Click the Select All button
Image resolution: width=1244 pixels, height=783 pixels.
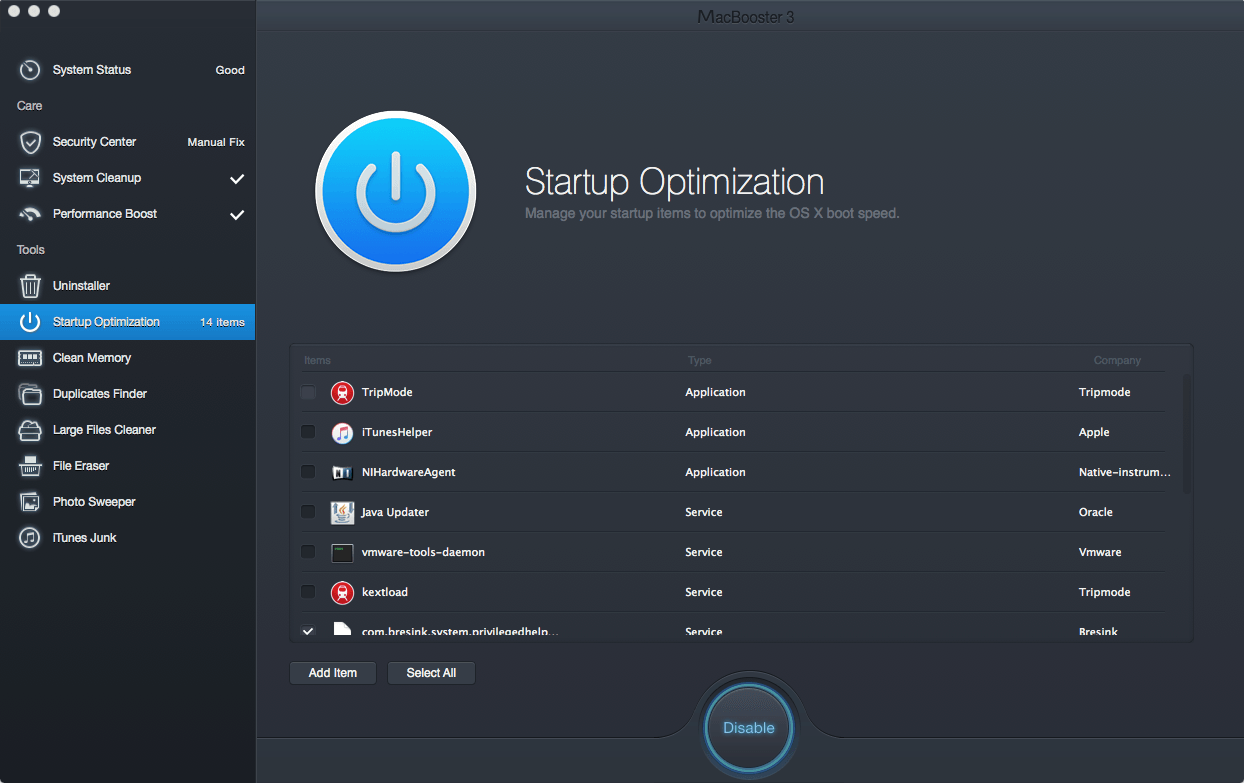click(431, 673)
